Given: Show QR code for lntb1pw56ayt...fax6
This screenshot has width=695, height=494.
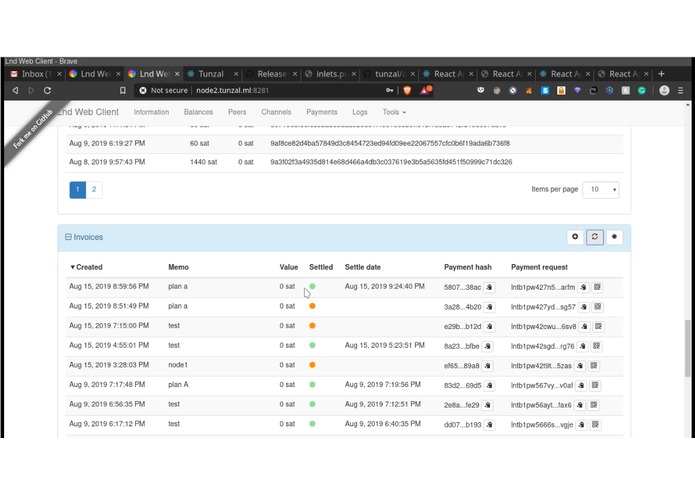Looking at the screenshot, I should pyautogui.click(x=594, y=405).
